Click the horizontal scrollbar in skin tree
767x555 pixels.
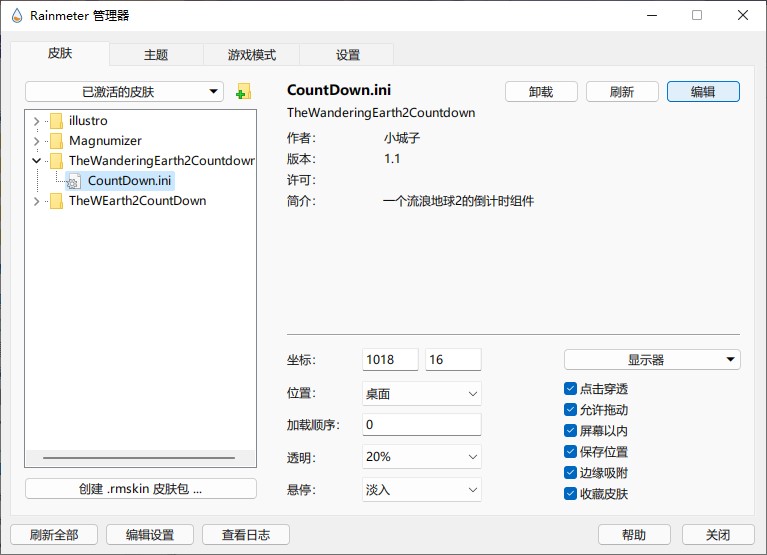click(139, 458)
